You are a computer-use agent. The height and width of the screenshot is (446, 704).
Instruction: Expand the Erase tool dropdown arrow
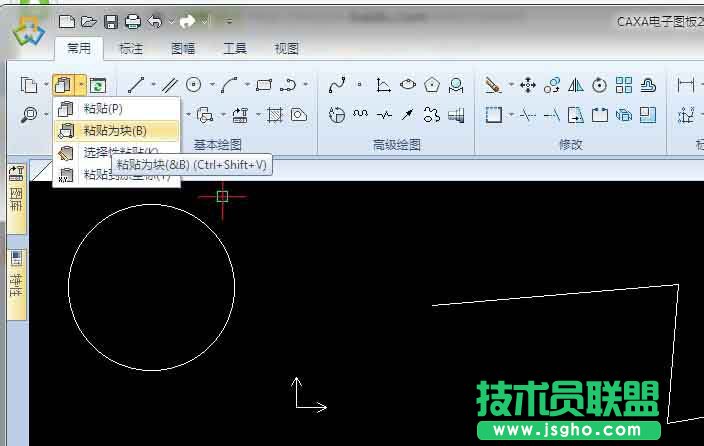[x=511, y=84]
